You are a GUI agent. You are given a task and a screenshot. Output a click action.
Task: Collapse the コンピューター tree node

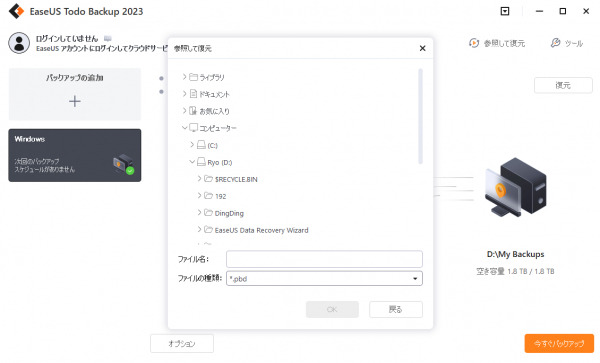[184, 127]
